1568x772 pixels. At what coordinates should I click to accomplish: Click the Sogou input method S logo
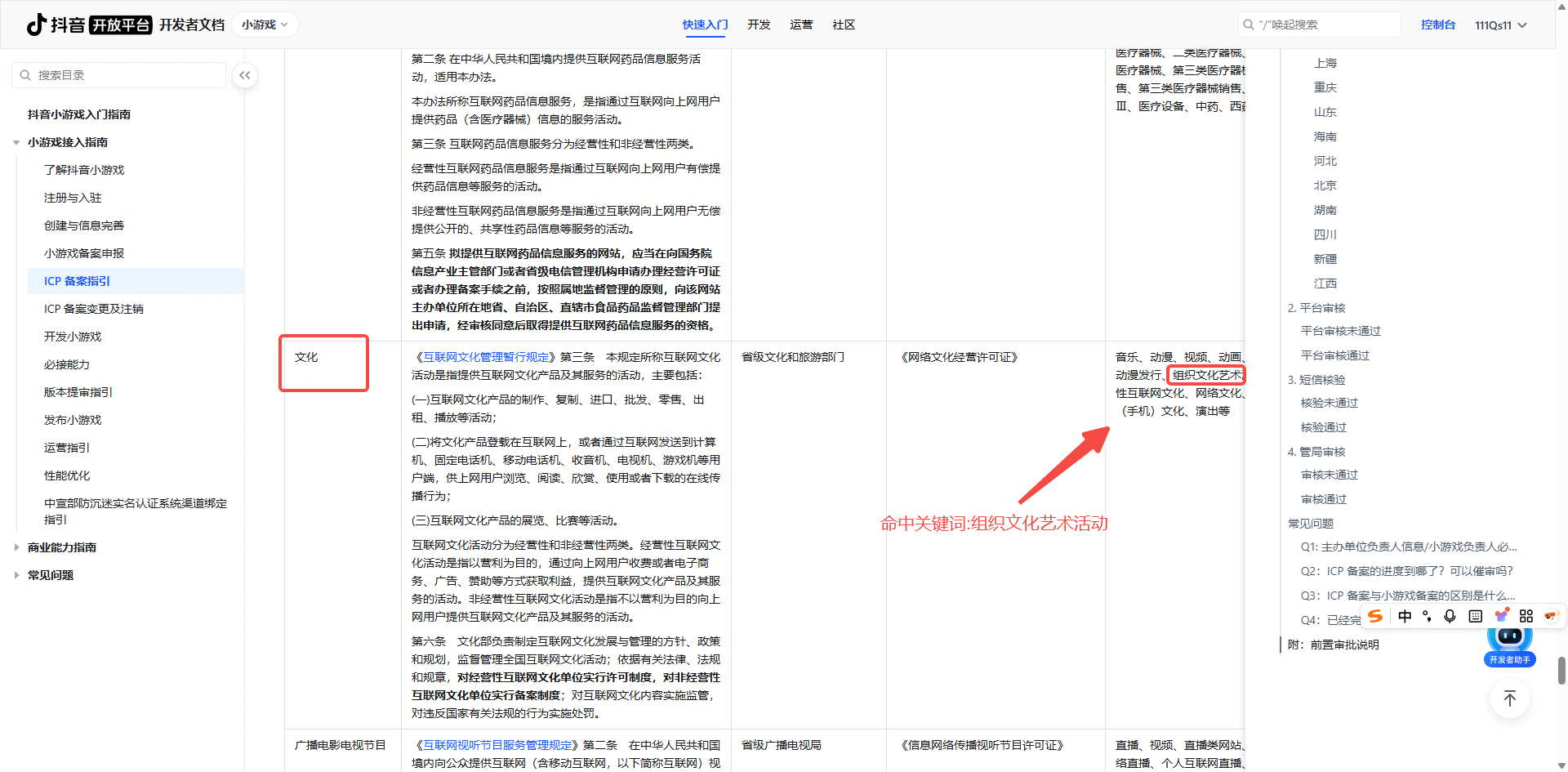[1376, 616]
